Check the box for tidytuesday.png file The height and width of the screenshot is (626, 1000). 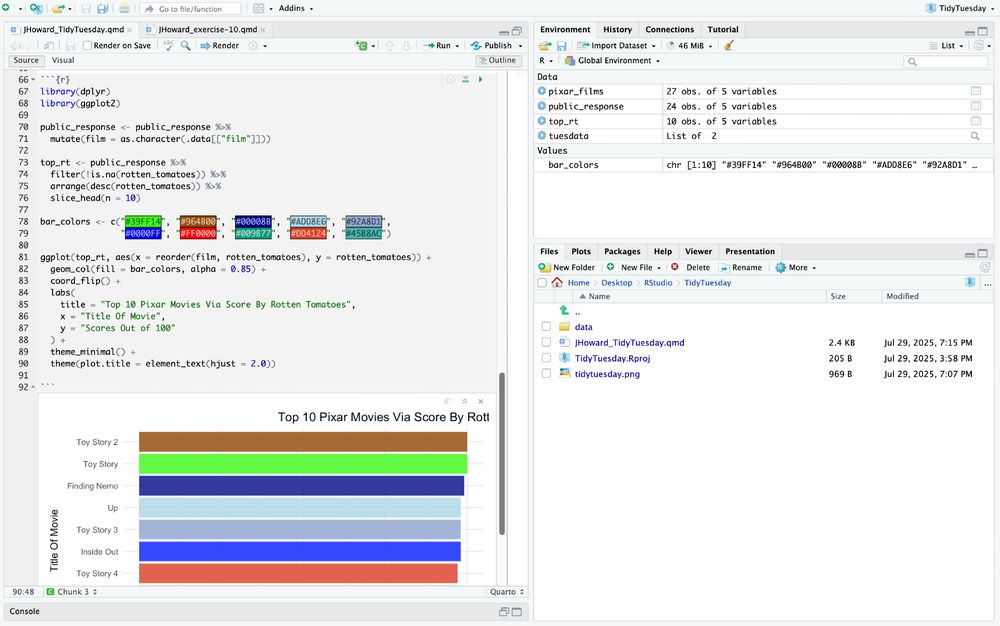(546, 374)
